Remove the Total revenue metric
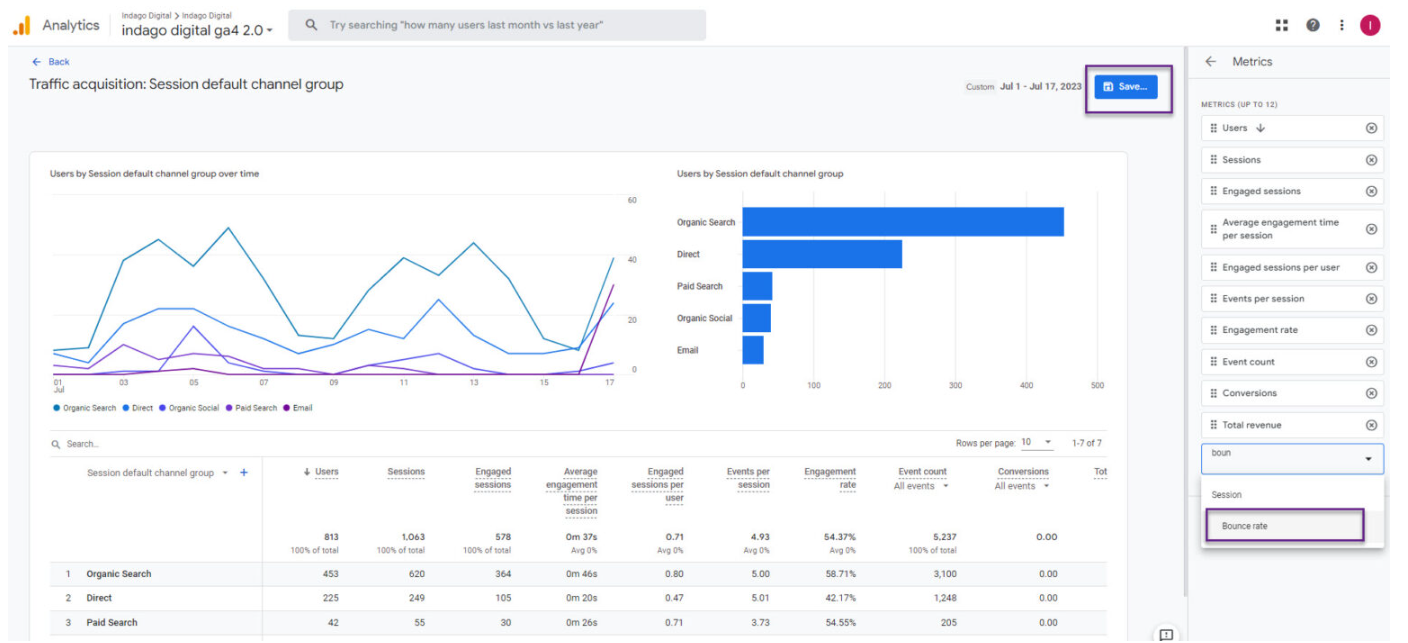1408x643 pixels. coord(1371,425)
